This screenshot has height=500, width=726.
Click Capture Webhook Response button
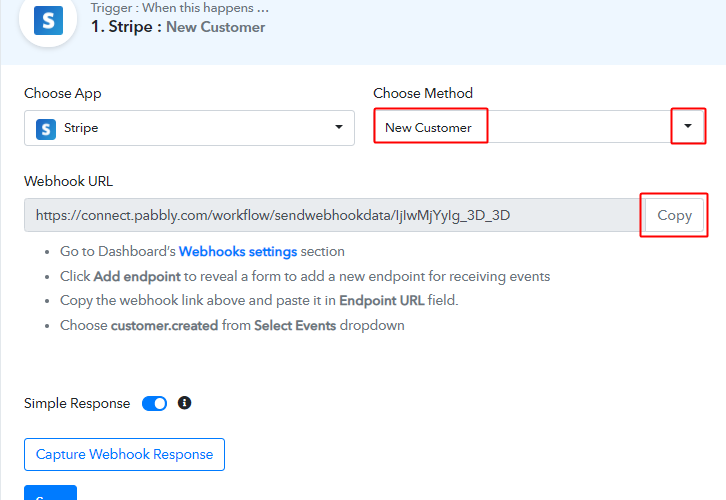pyautogui.click(x=125, y=454)
